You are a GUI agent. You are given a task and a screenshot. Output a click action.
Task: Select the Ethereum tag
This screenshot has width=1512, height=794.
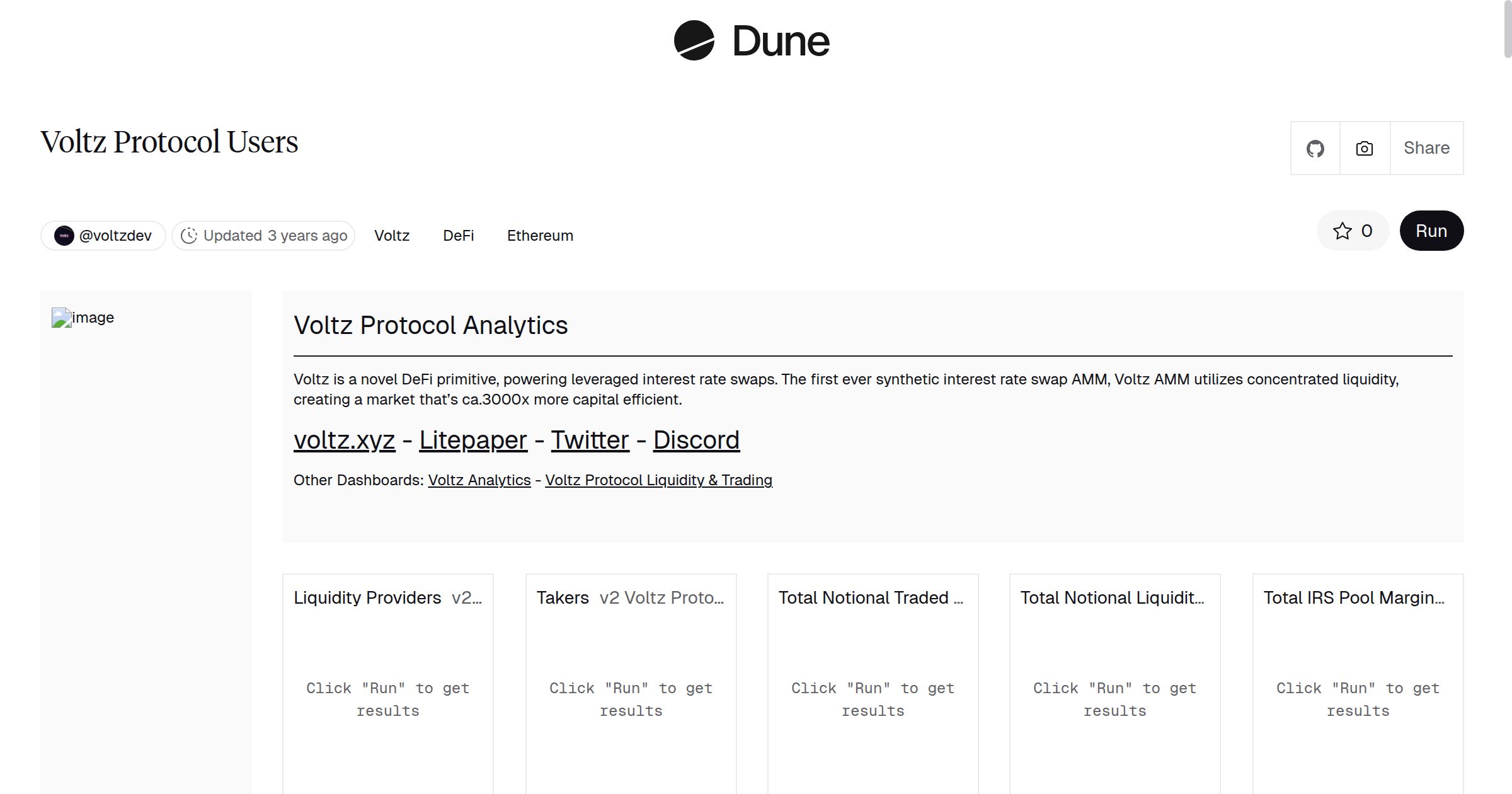coord(540,236)
